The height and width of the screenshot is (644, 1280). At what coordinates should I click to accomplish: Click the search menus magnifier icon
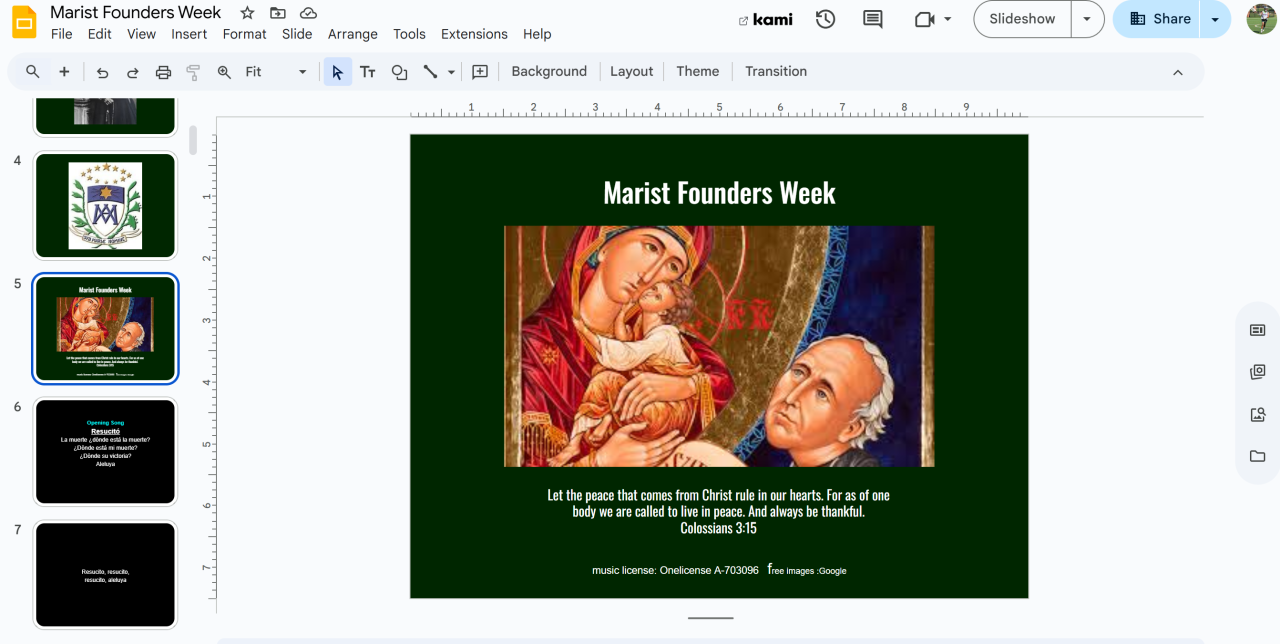point(33,71)
